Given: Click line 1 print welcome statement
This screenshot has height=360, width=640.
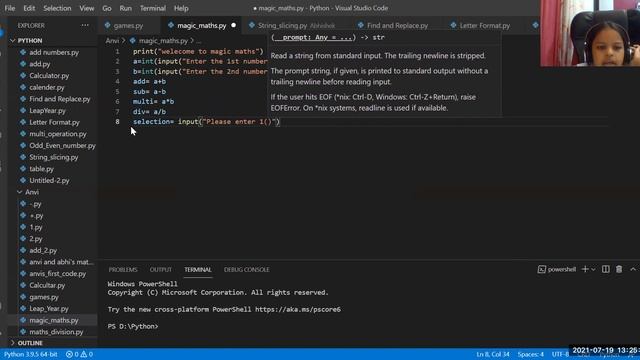Looking at the screenshot, I should (x=198, y=51).
